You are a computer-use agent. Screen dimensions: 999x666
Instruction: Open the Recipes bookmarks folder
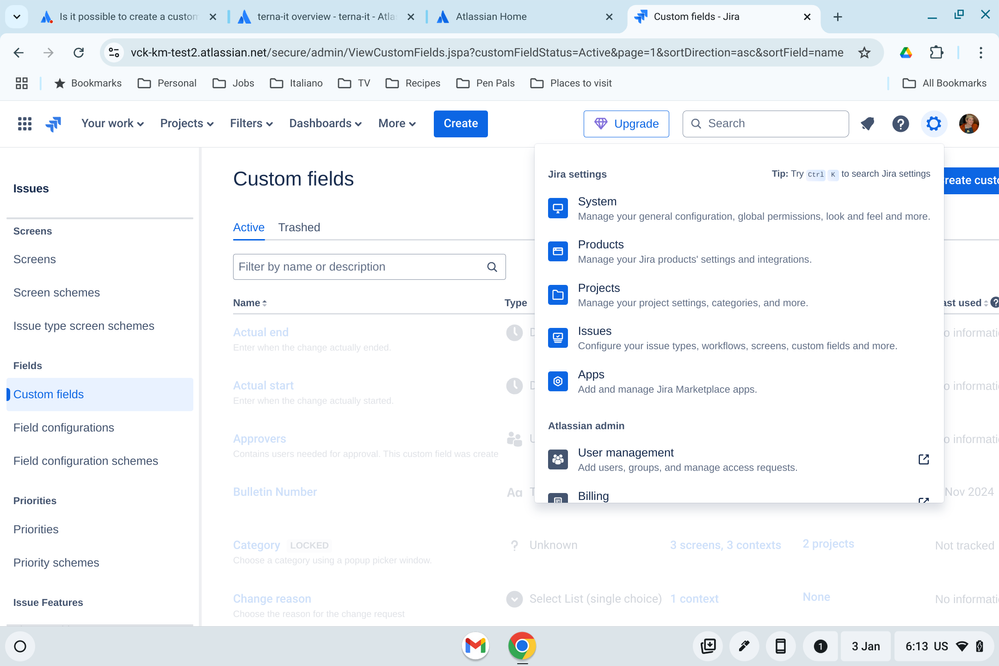click(413, 83)
